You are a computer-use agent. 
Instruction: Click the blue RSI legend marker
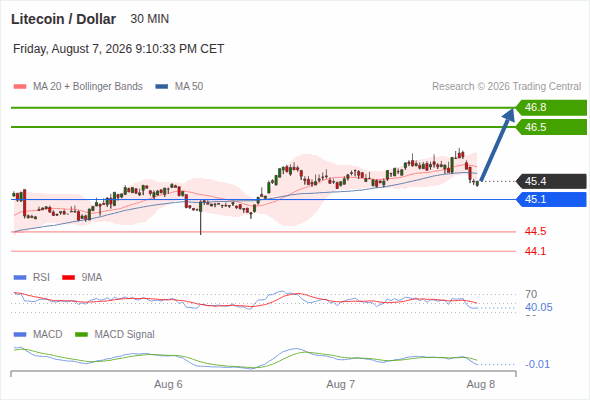click(x=20, y=278)
